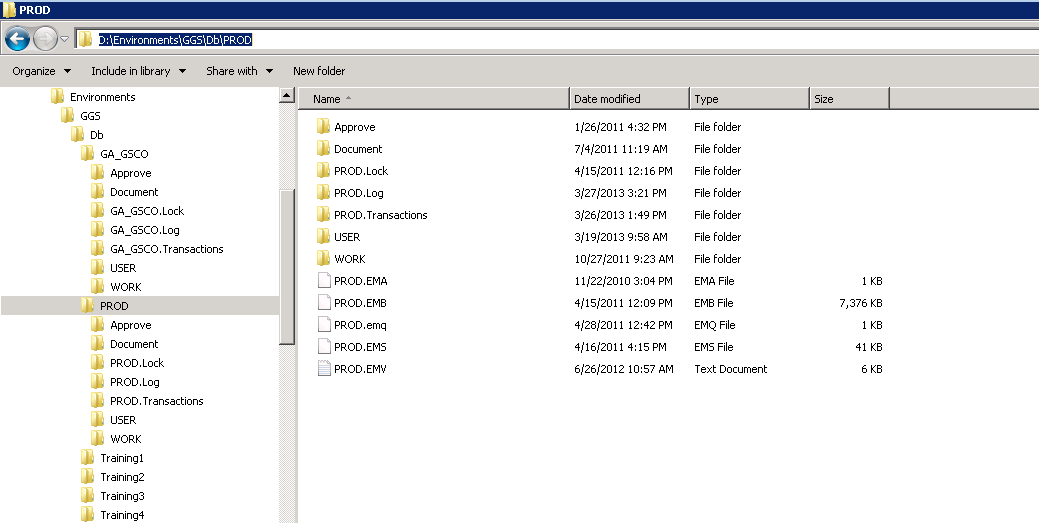Click the New folder button

pyautogui.click(x=319, y=71)
